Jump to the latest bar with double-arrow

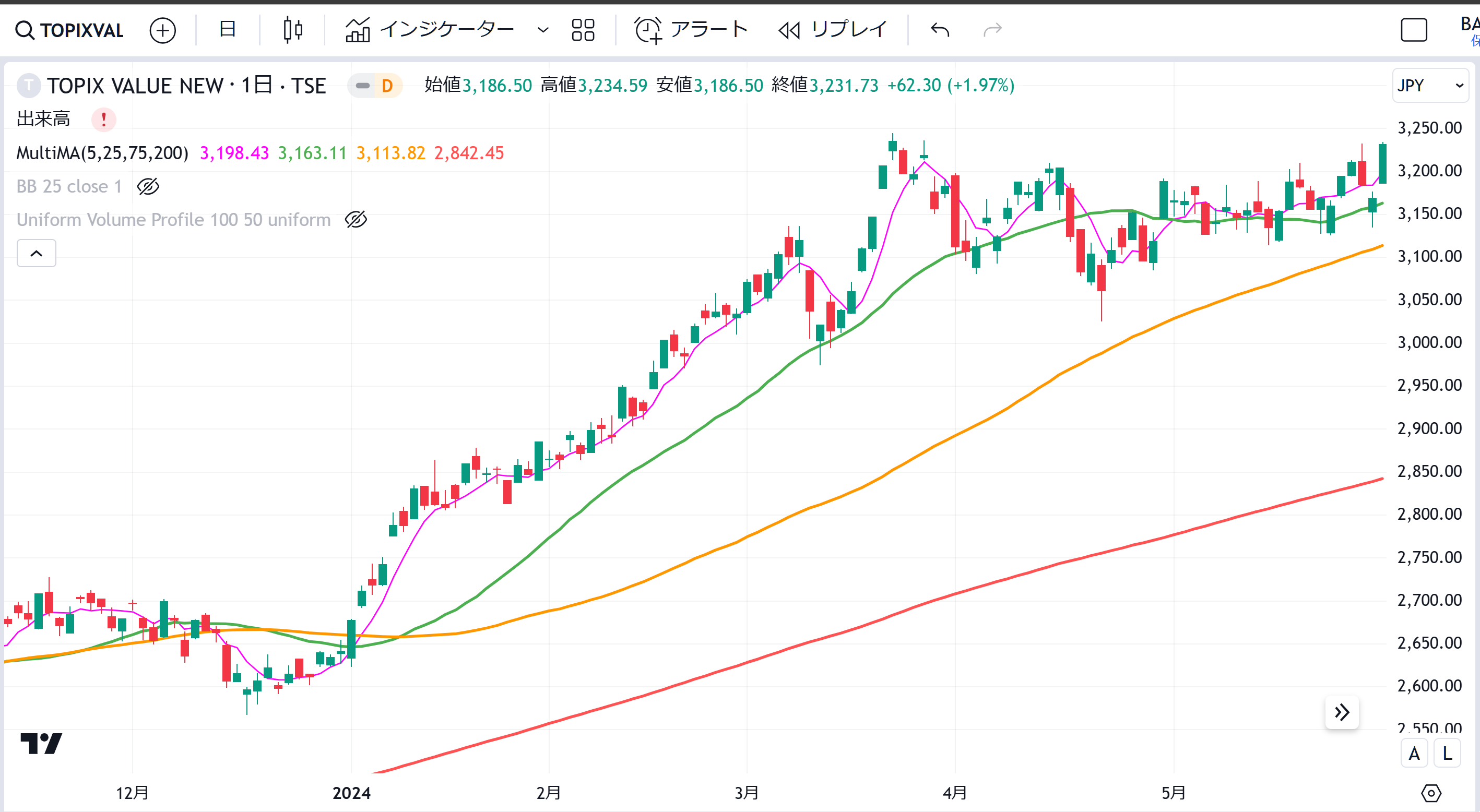click(x=1342, y=713)
